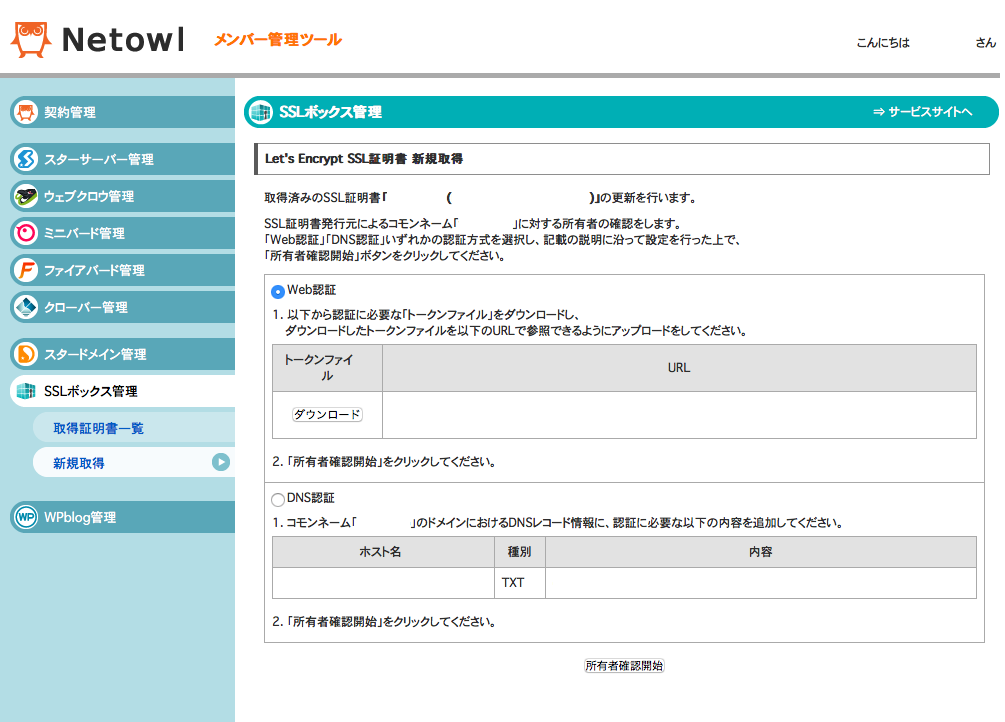The height and width of the screenshot is (722, 1005).
Task: Select the Web認証 radio button
Action: (x=278, y=292)
